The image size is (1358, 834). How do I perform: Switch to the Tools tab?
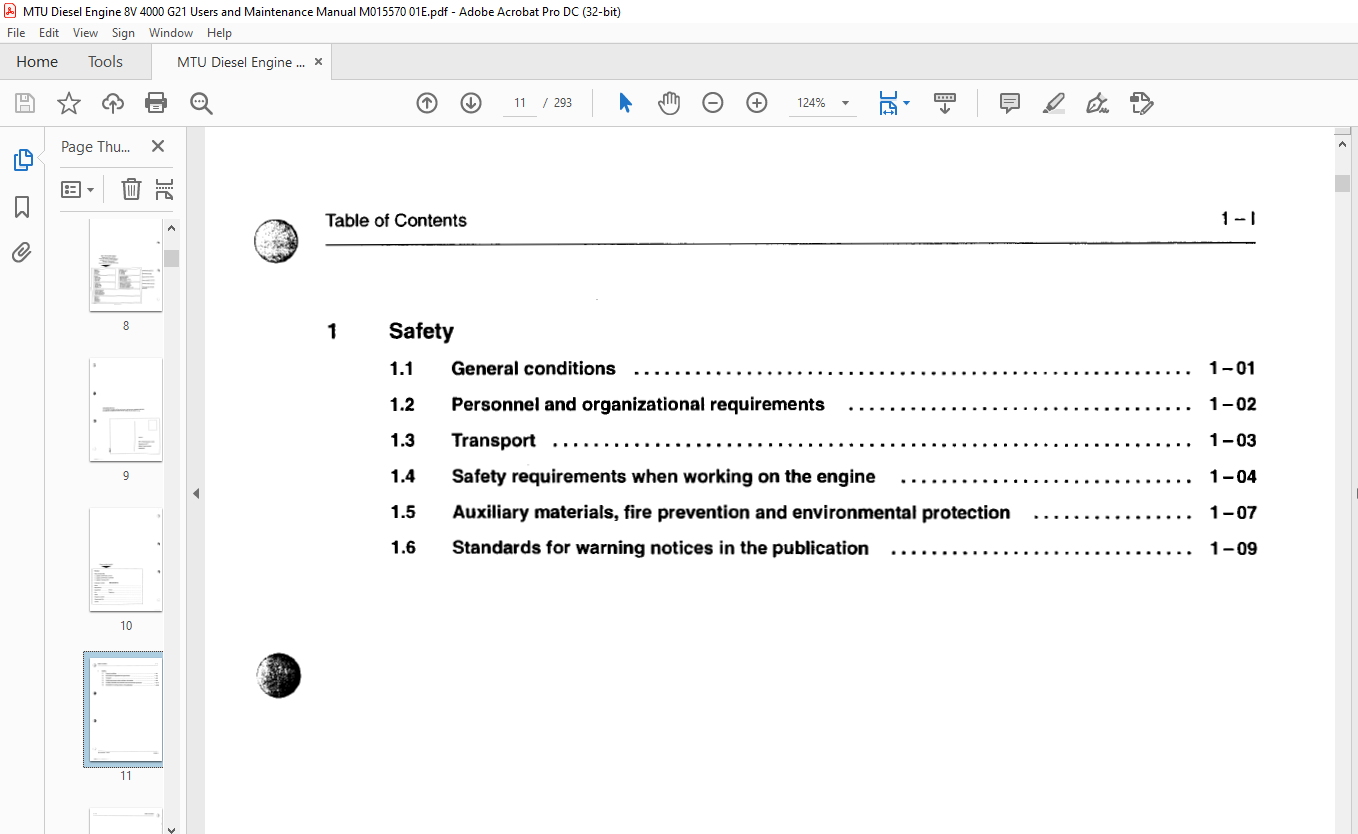105,62
